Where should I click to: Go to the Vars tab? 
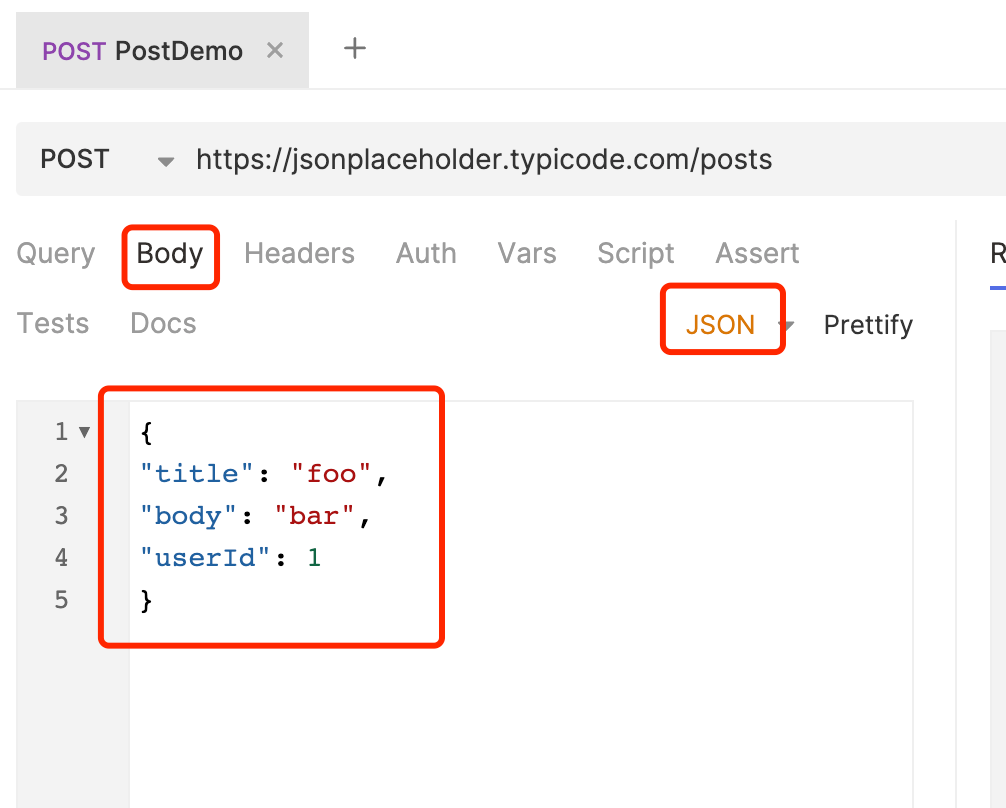pyautogui.click(x=527, y=254)
